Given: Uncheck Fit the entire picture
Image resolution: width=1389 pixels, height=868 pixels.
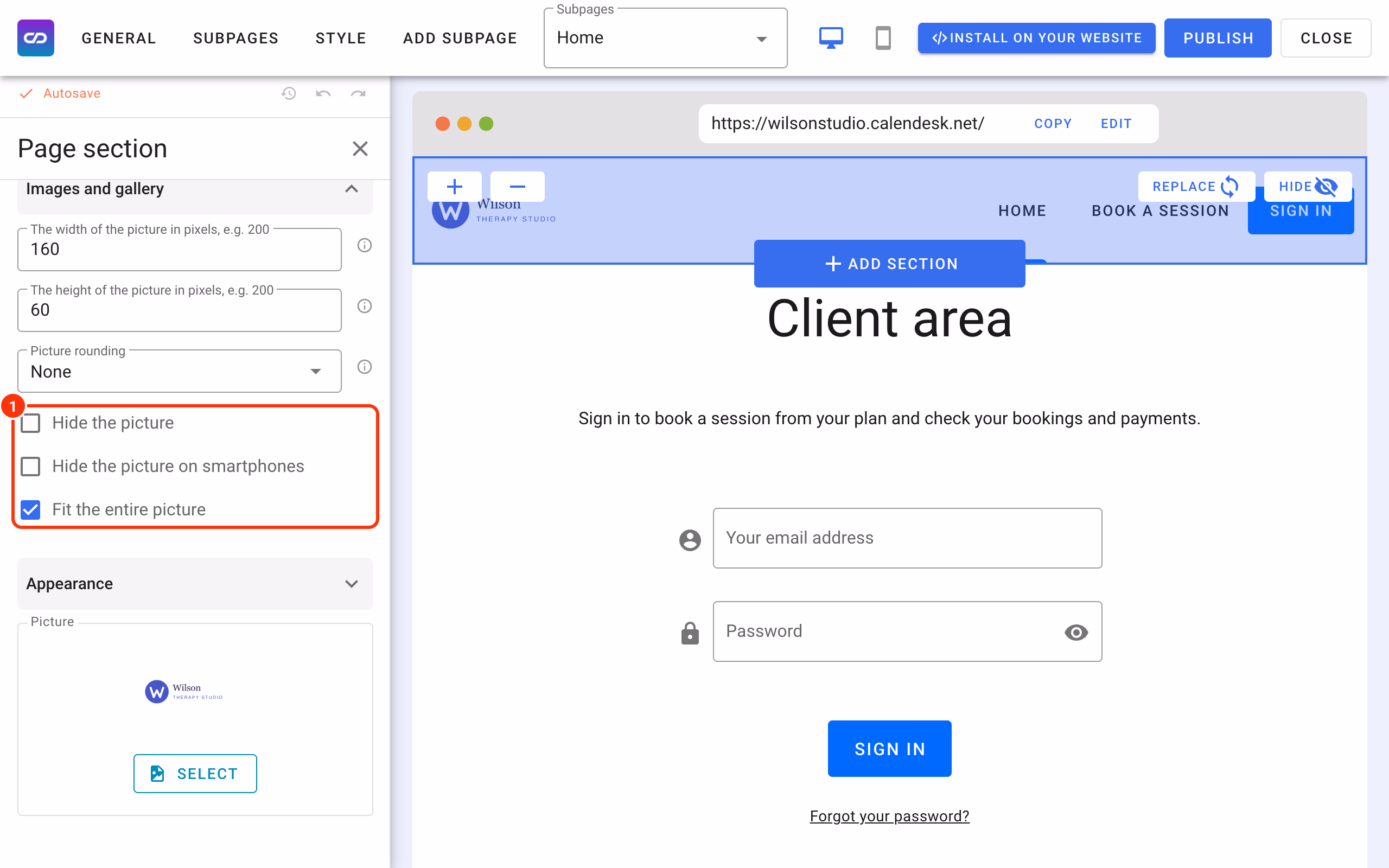Looking at the screenshot, I should (30, 510).
